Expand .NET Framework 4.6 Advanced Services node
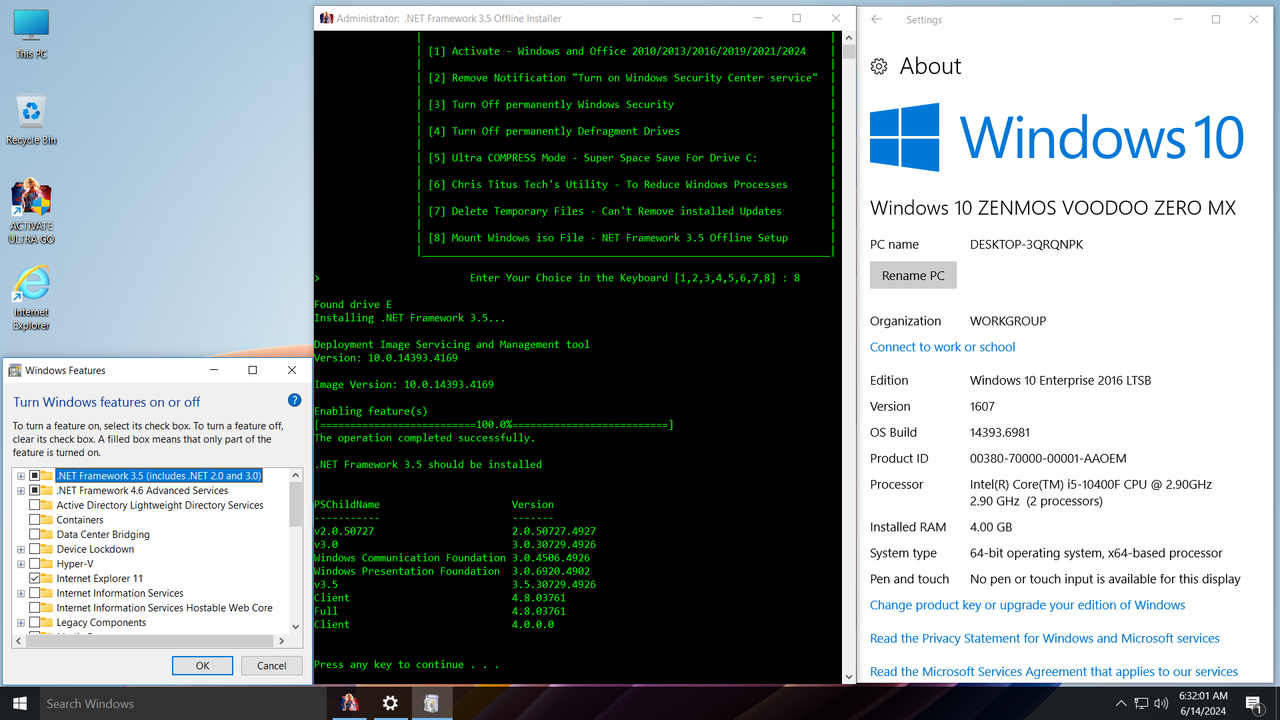The height and width of the screenshot is (720, 1280). 21,491
